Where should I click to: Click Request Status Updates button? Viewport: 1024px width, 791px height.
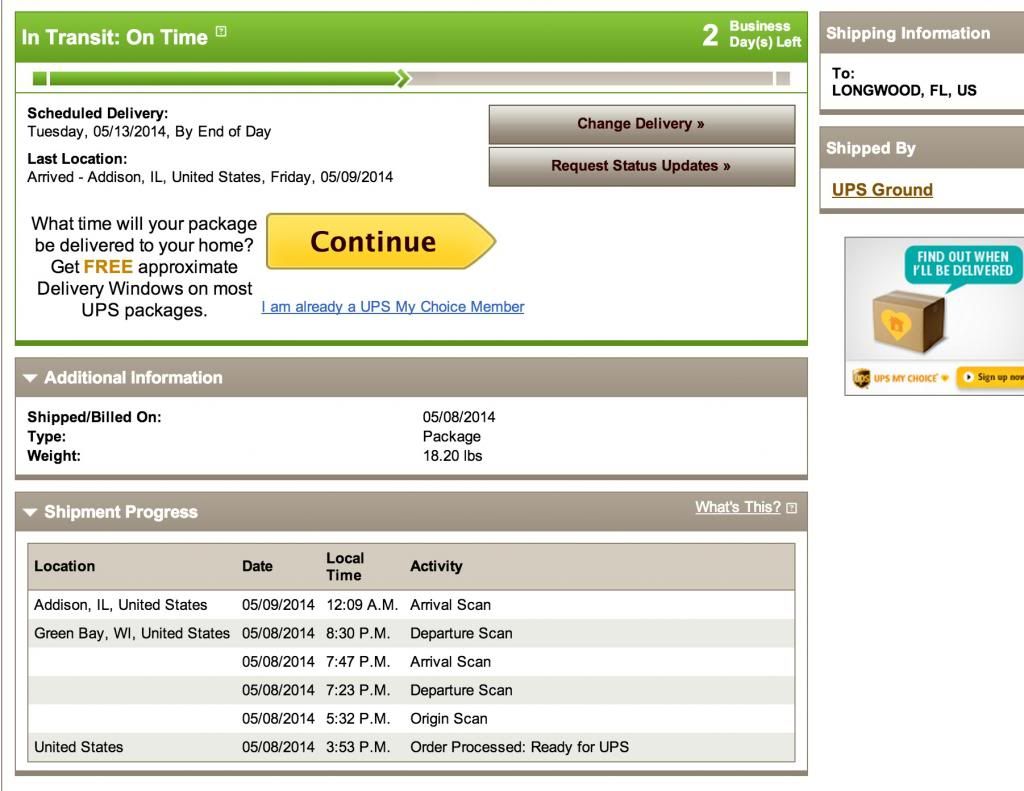click(641, 166)
